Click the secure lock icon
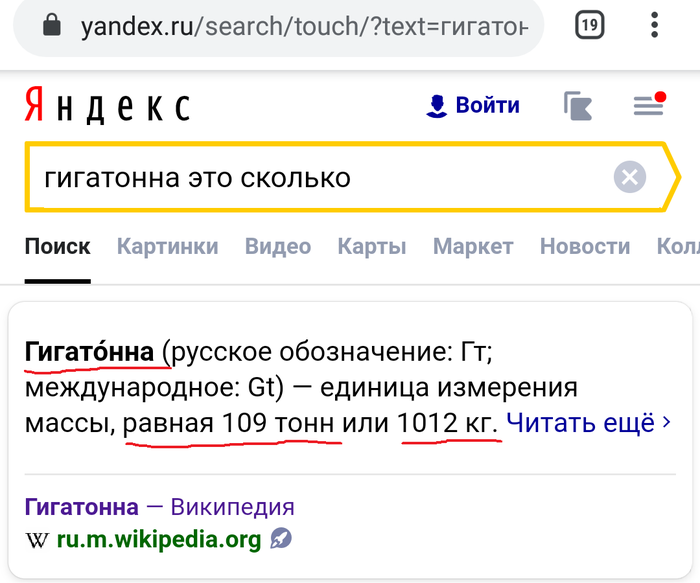This screenshot has width=700, height=583. [x=54, y=25]
